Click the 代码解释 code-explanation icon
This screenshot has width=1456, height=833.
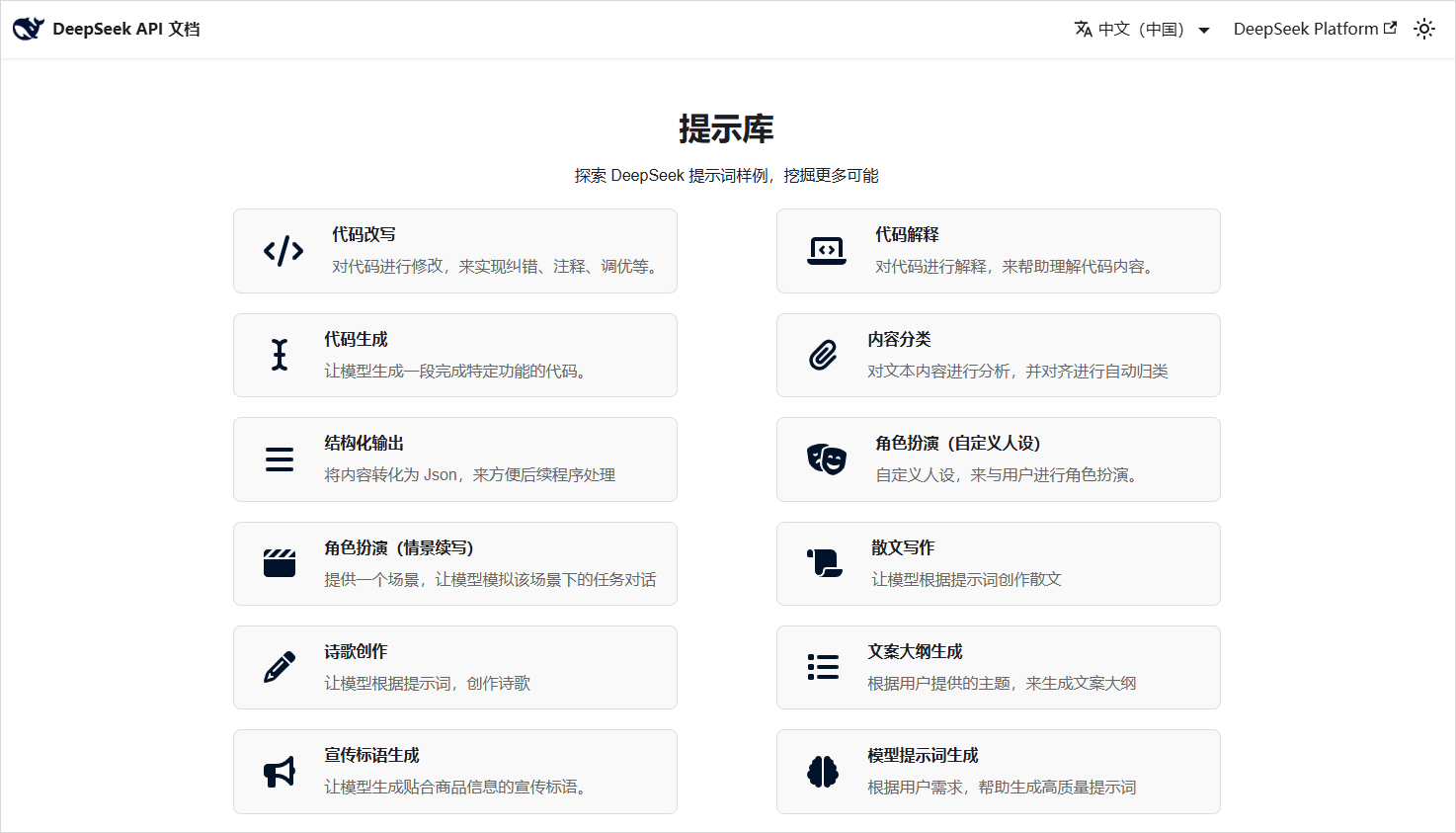[x=827, y=250]
